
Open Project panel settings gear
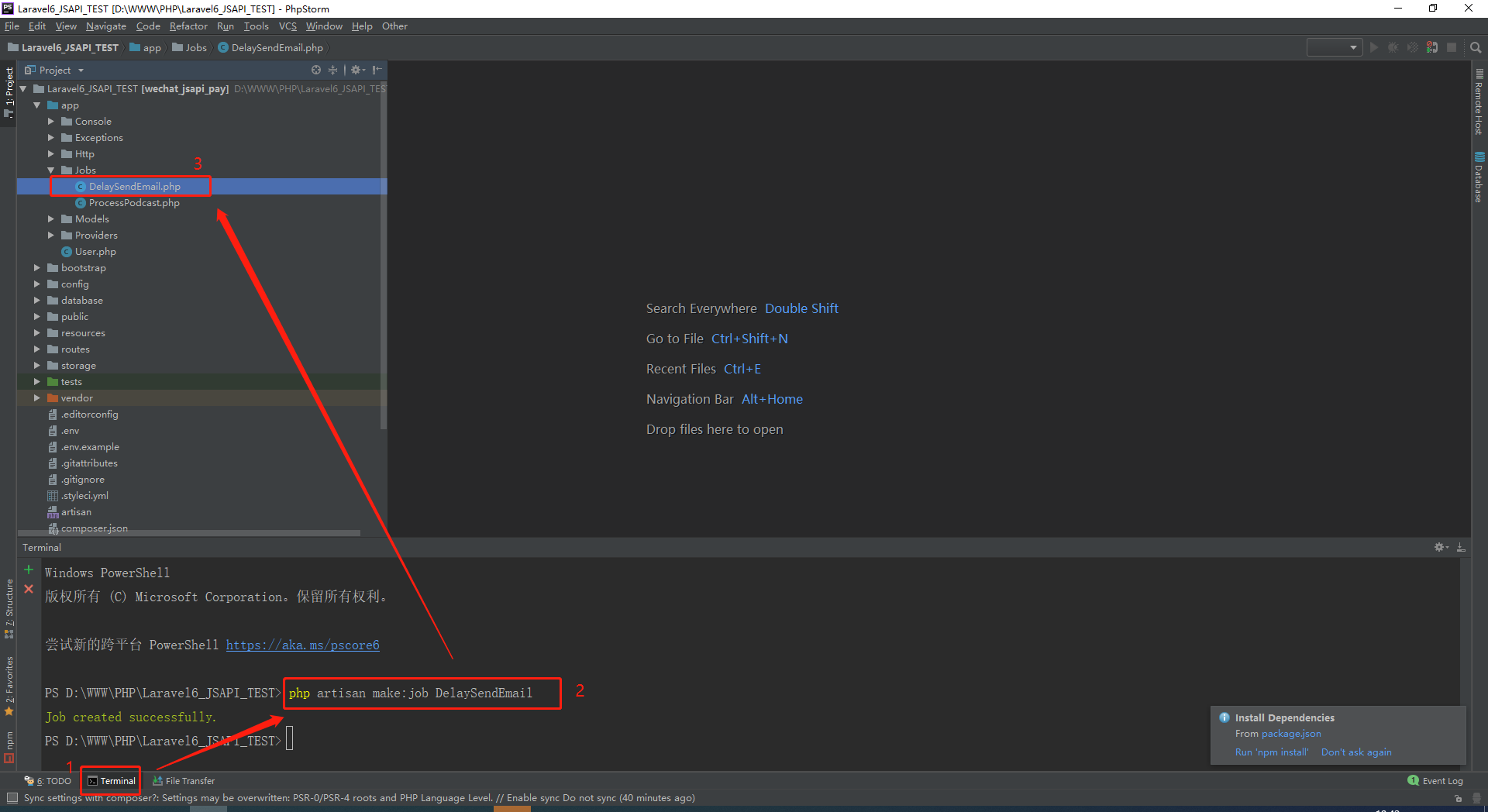357,70
